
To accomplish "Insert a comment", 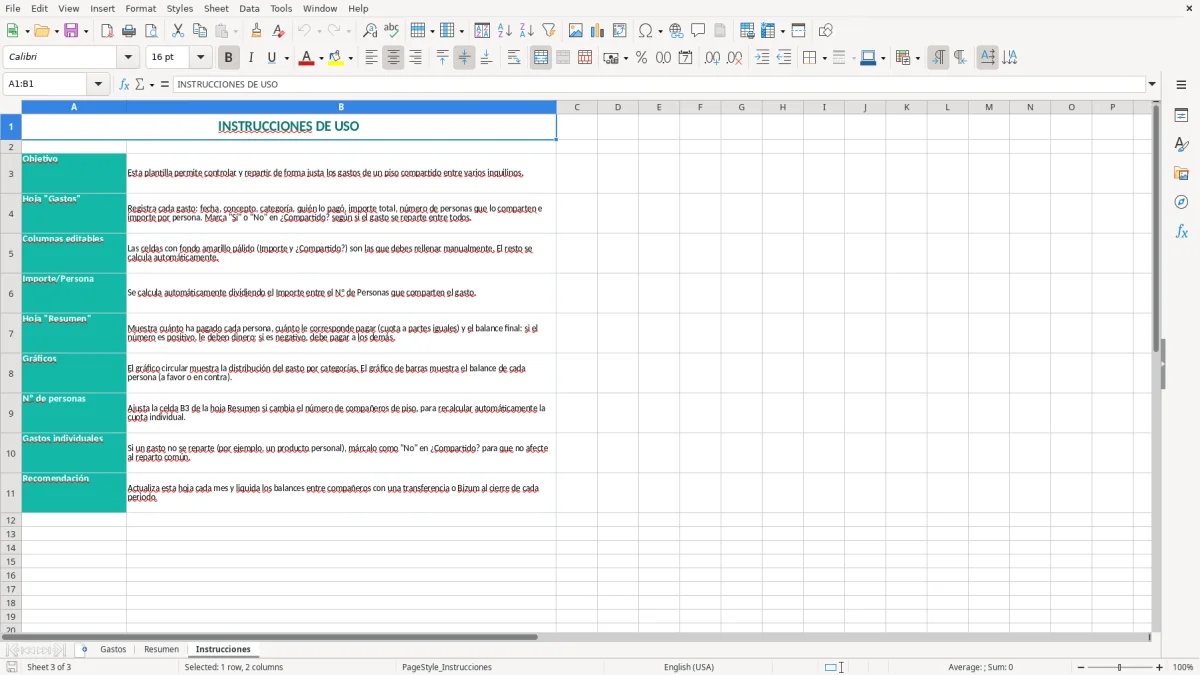I will (x=698, y=31).
